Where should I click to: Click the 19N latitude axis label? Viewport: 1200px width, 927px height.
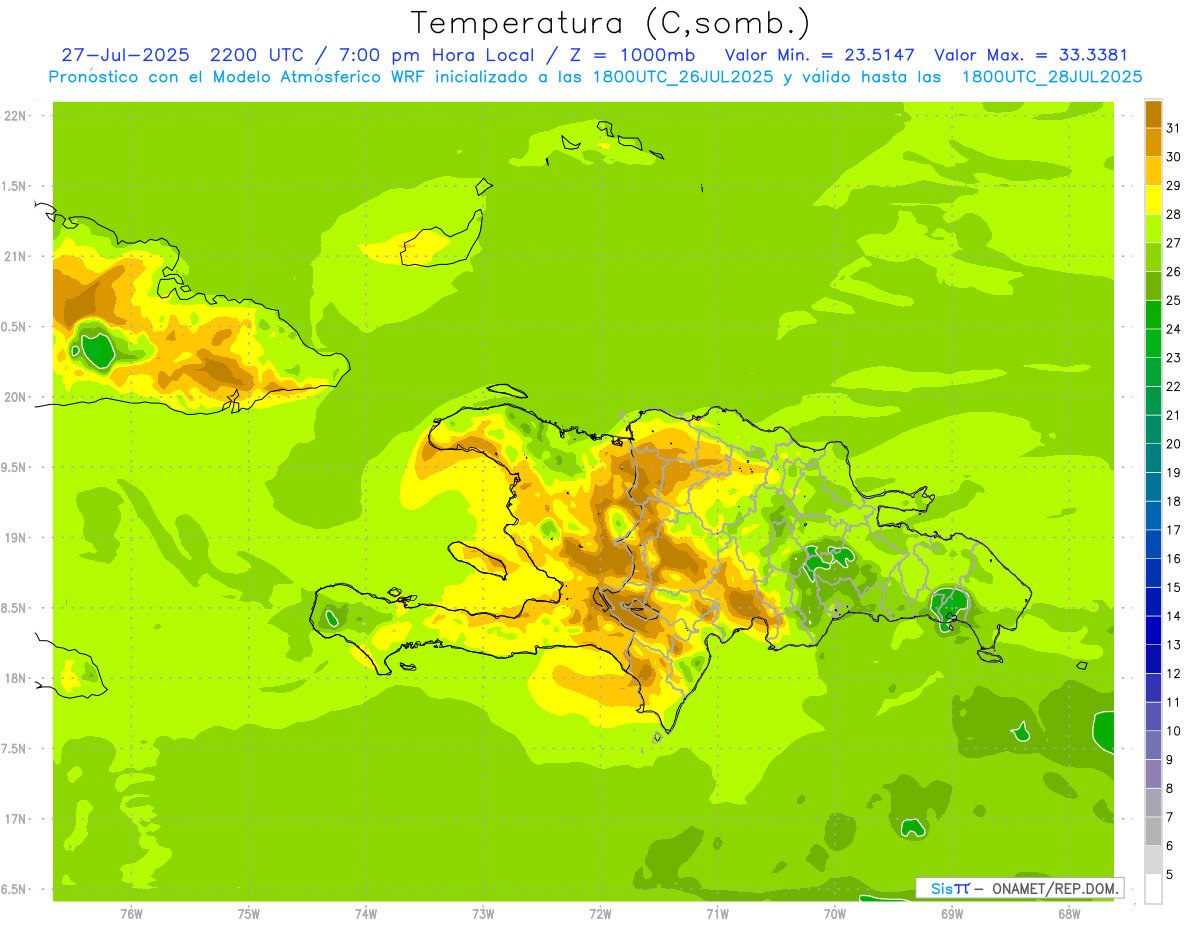pyautogui.click(x=17, y=537)
